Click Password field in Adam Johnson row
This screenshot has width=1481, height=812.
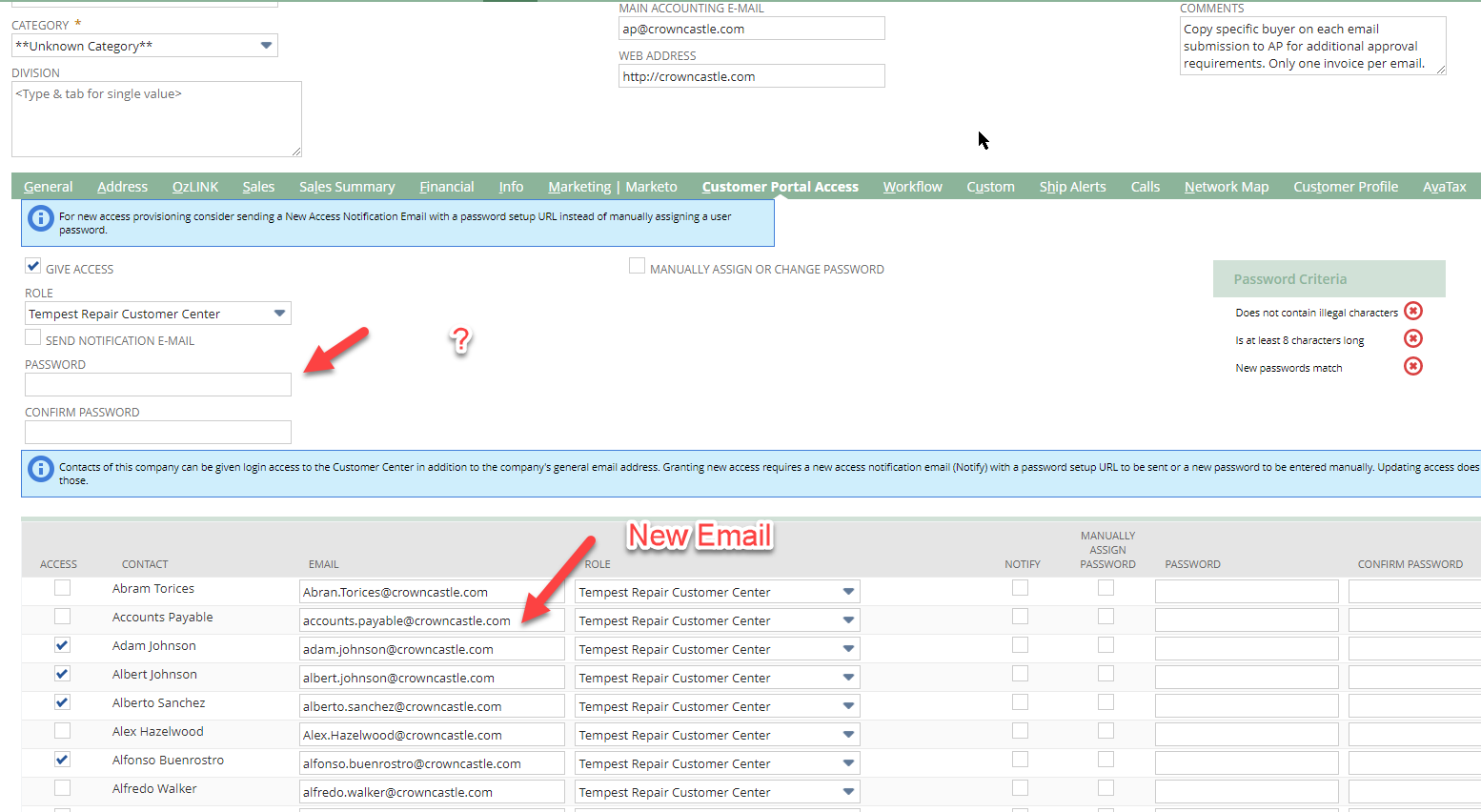1247,649
